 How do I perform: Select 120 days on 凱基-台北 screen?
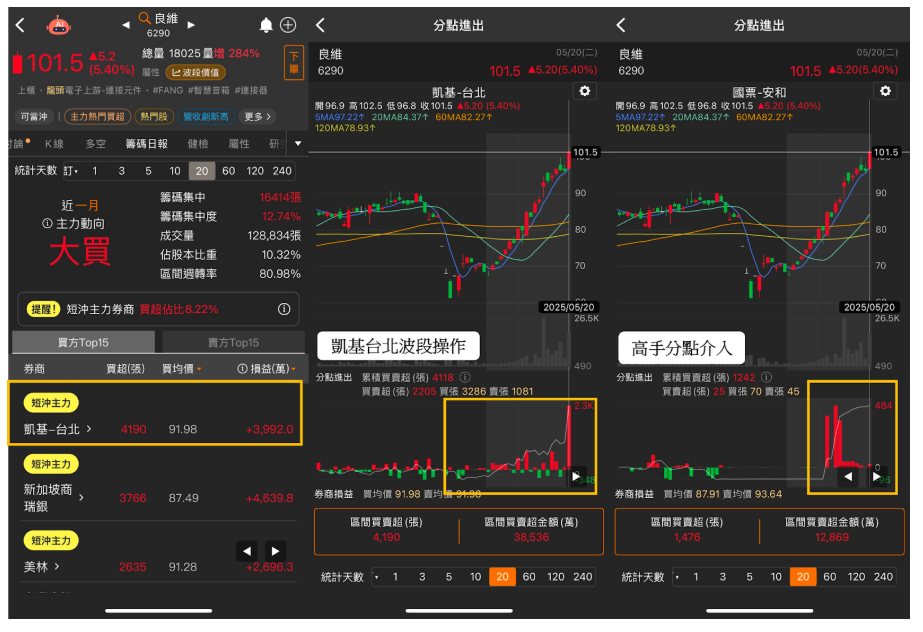click(556, 577)
